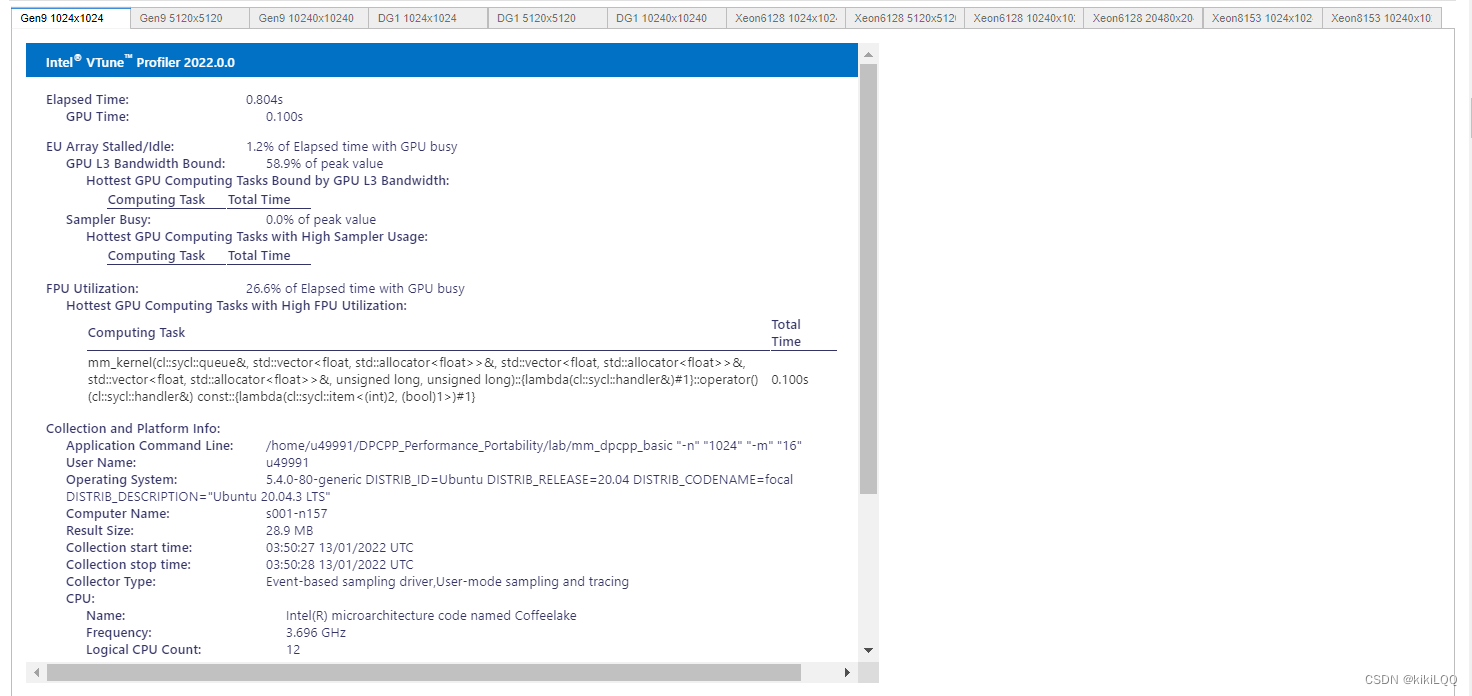The height and width of the screenshot is (696, 1472).
Task: Click the Computing Task header under L3 Bandwidth
Action: [156, 199]
